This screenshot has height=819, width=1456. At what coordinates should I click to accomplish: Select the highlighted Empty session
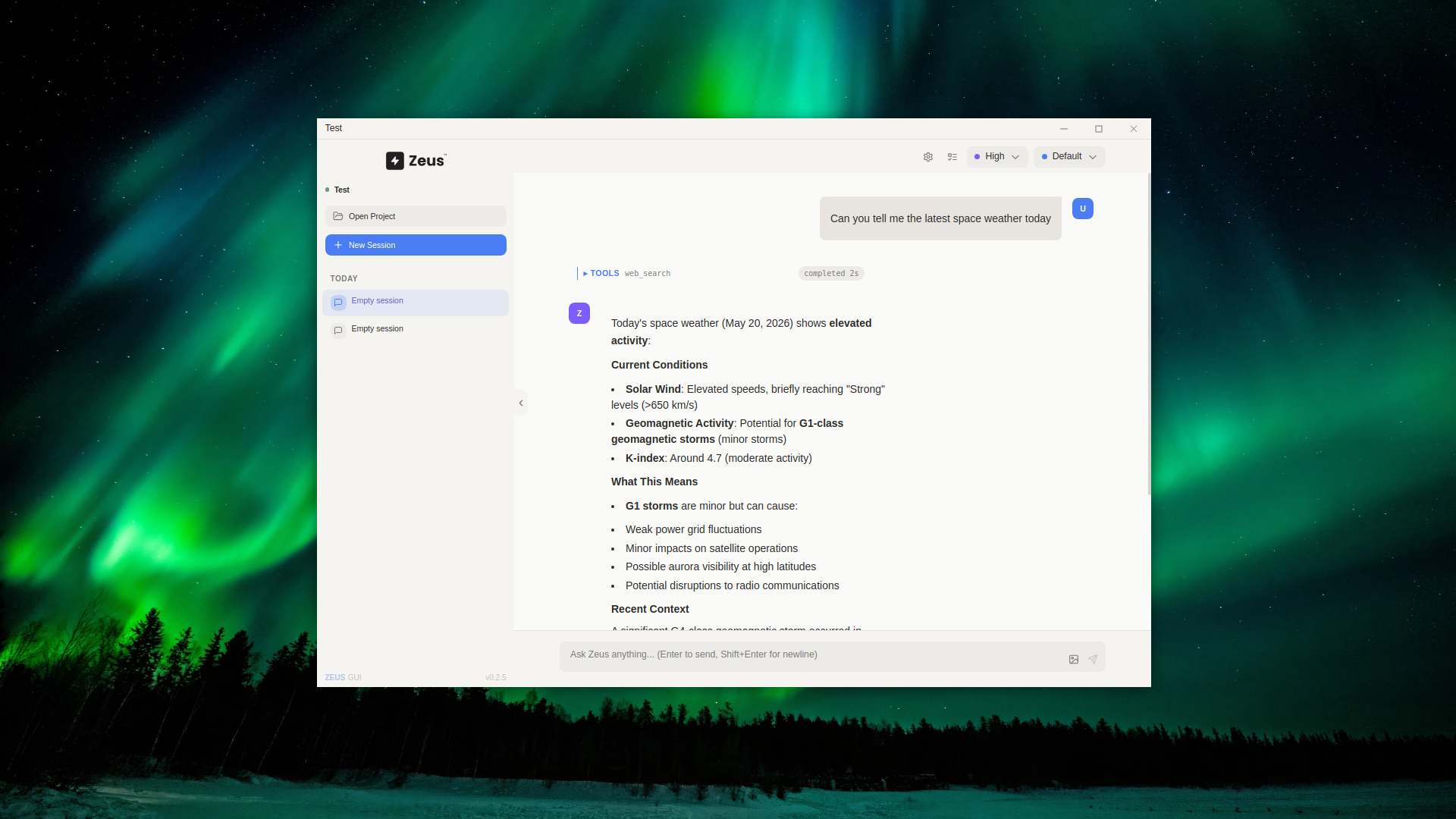tap(416, 303)
